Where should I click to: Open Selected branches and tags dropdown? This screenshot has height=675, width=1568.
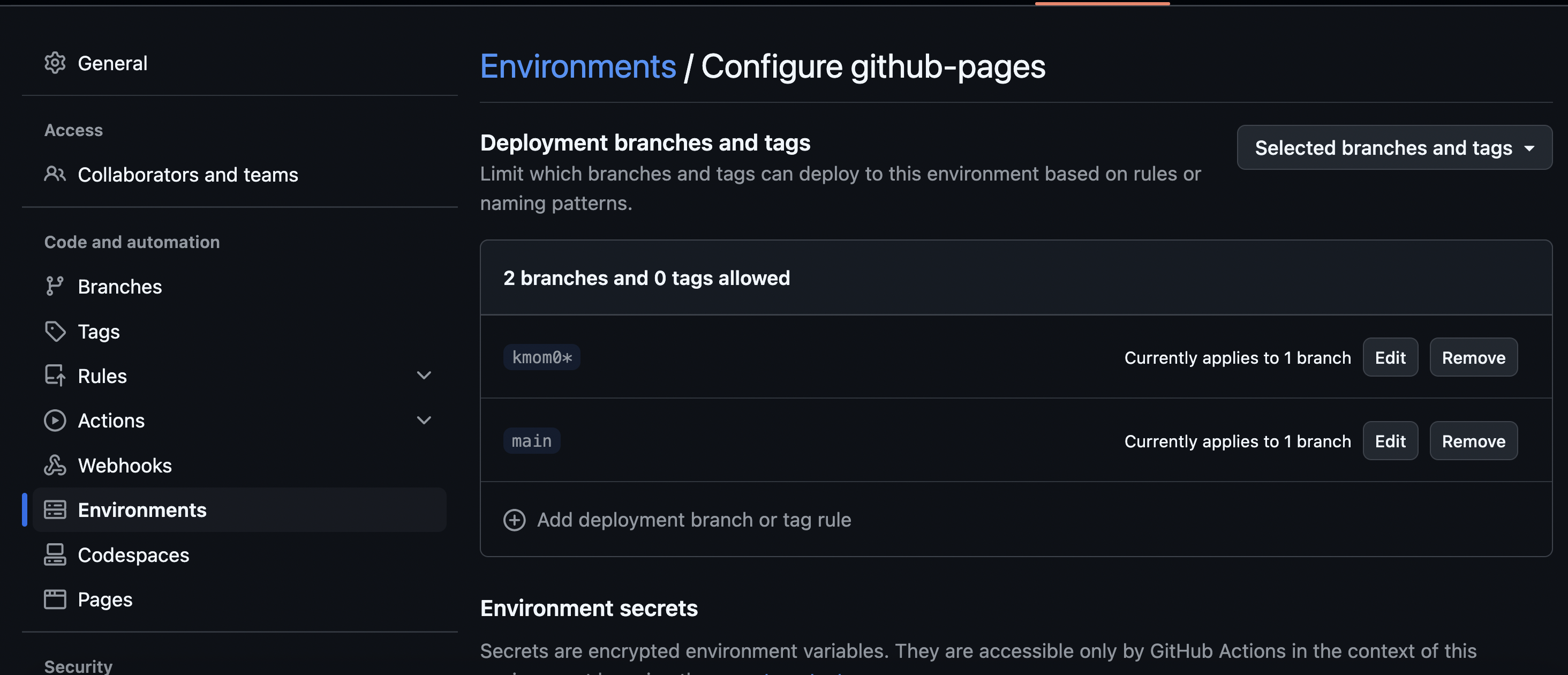point(1394,147)
